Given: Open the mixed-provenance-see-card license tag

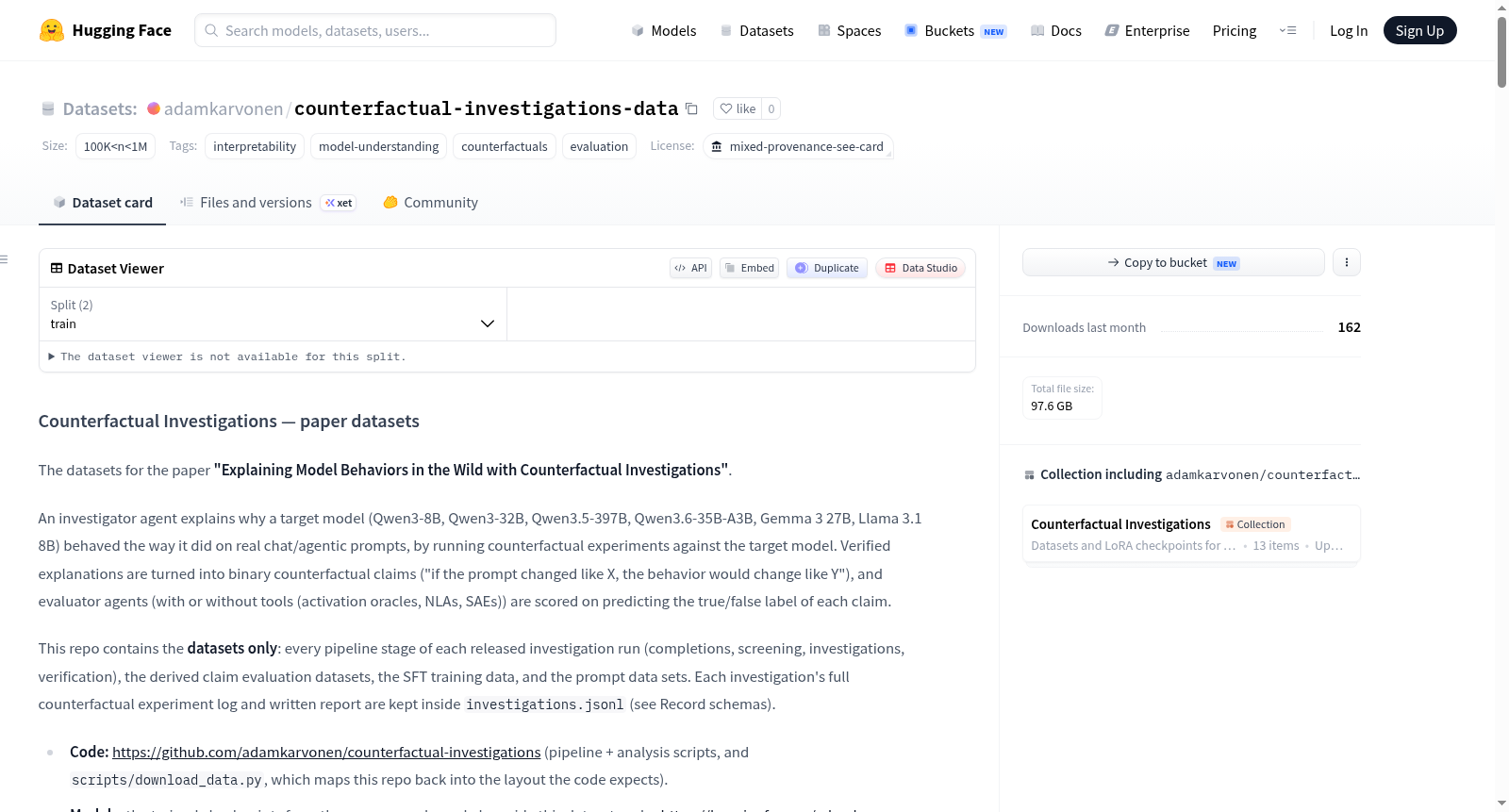Looking at the screenshot, I should (798, 146).
